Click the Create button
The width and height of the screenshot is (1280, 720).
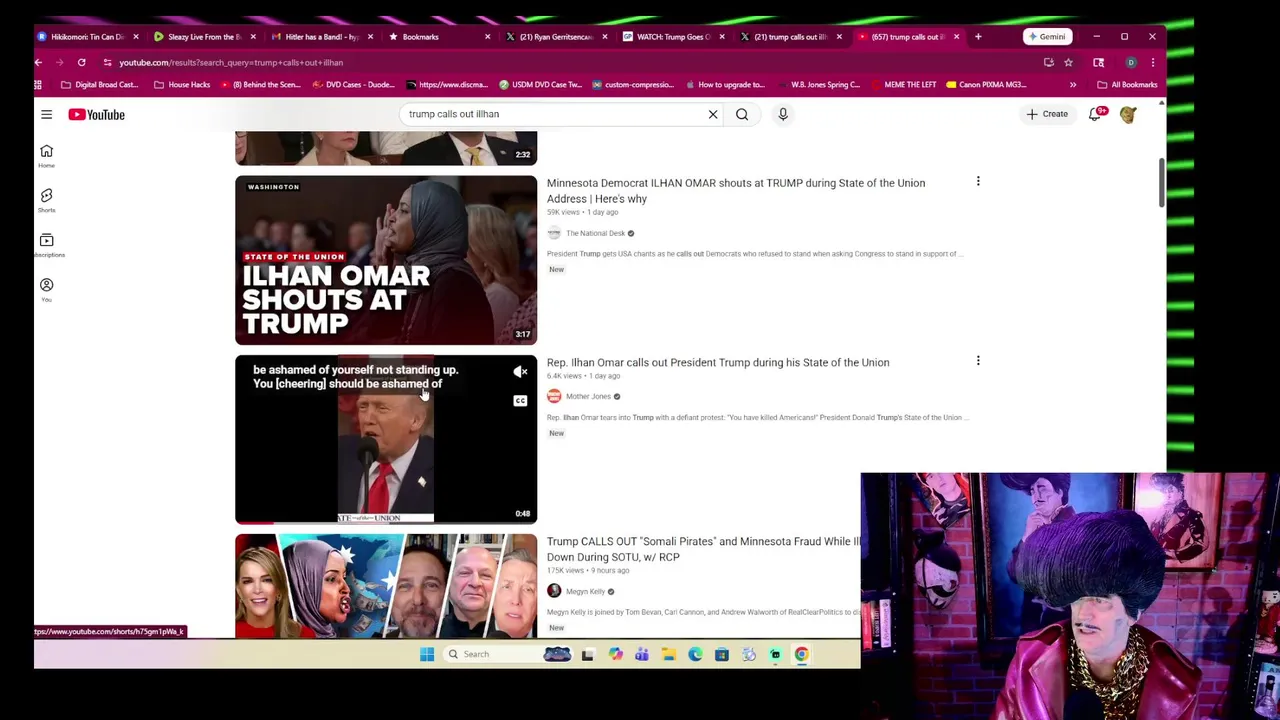point(1047,114)
